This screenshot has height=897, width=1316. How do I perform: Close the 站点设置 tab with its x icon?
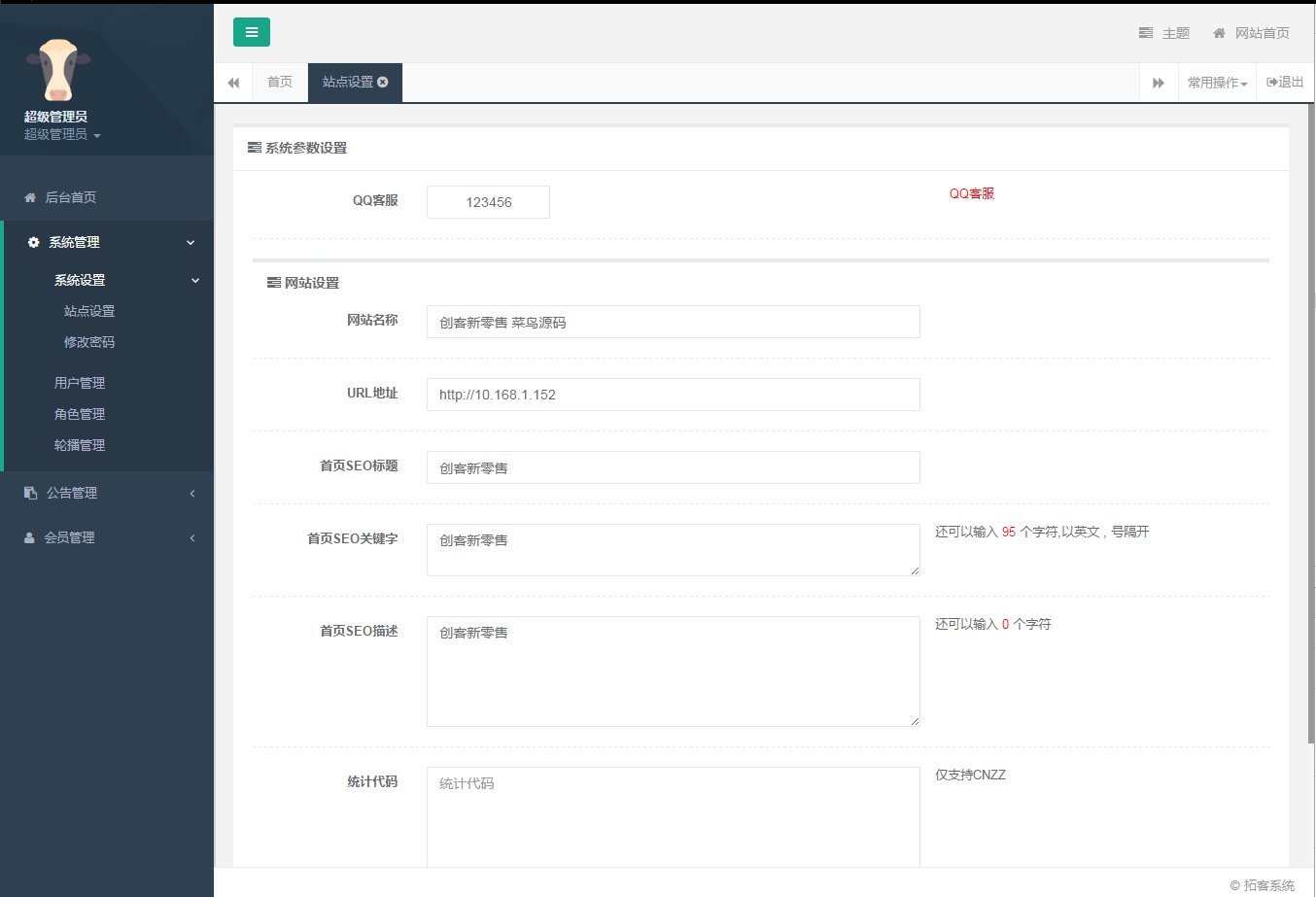click(x=383, y=82)
